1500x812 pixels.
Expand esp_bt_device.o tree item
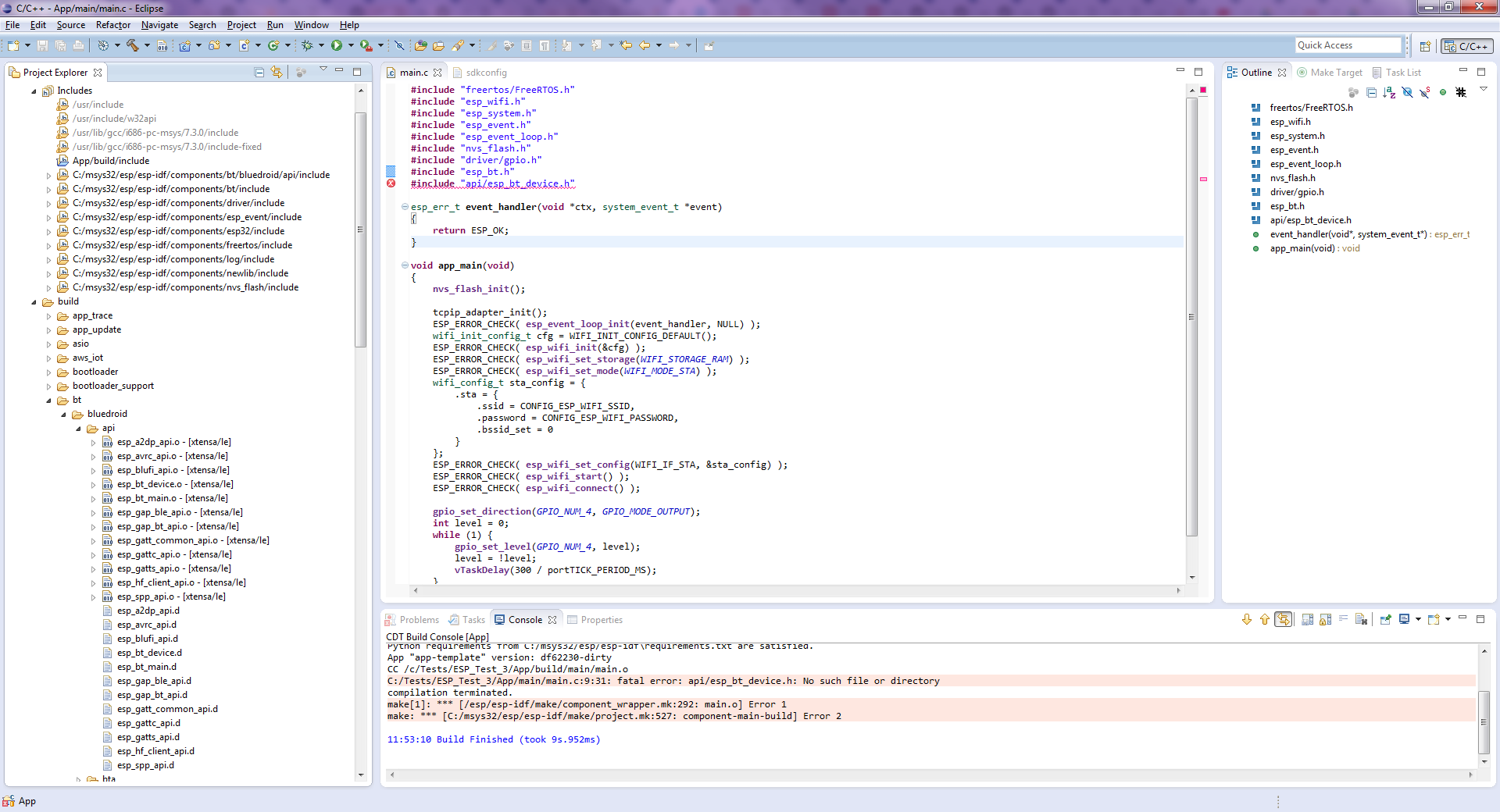pyautogui.click(x=93, y=485)
